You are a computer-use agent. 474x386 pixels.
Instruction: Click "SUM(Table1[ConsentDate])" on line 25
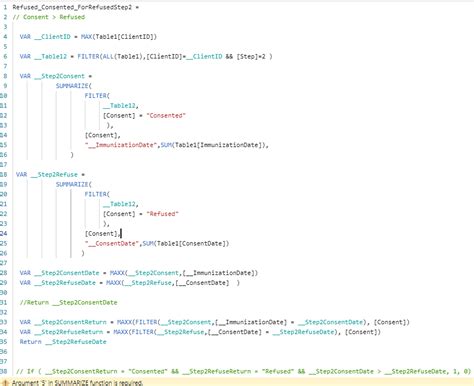pos(186,243)
